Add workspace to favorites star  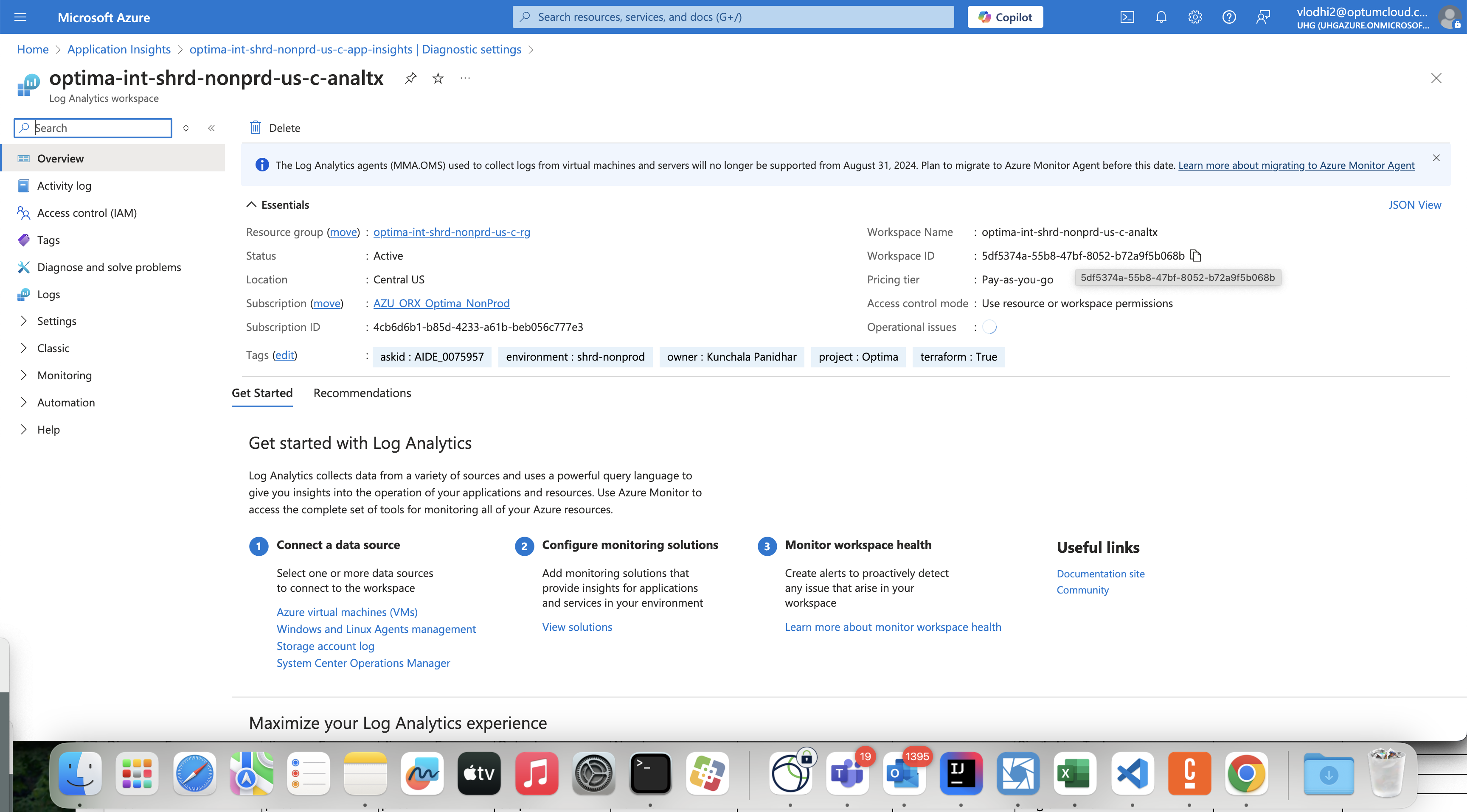[438, 78]
